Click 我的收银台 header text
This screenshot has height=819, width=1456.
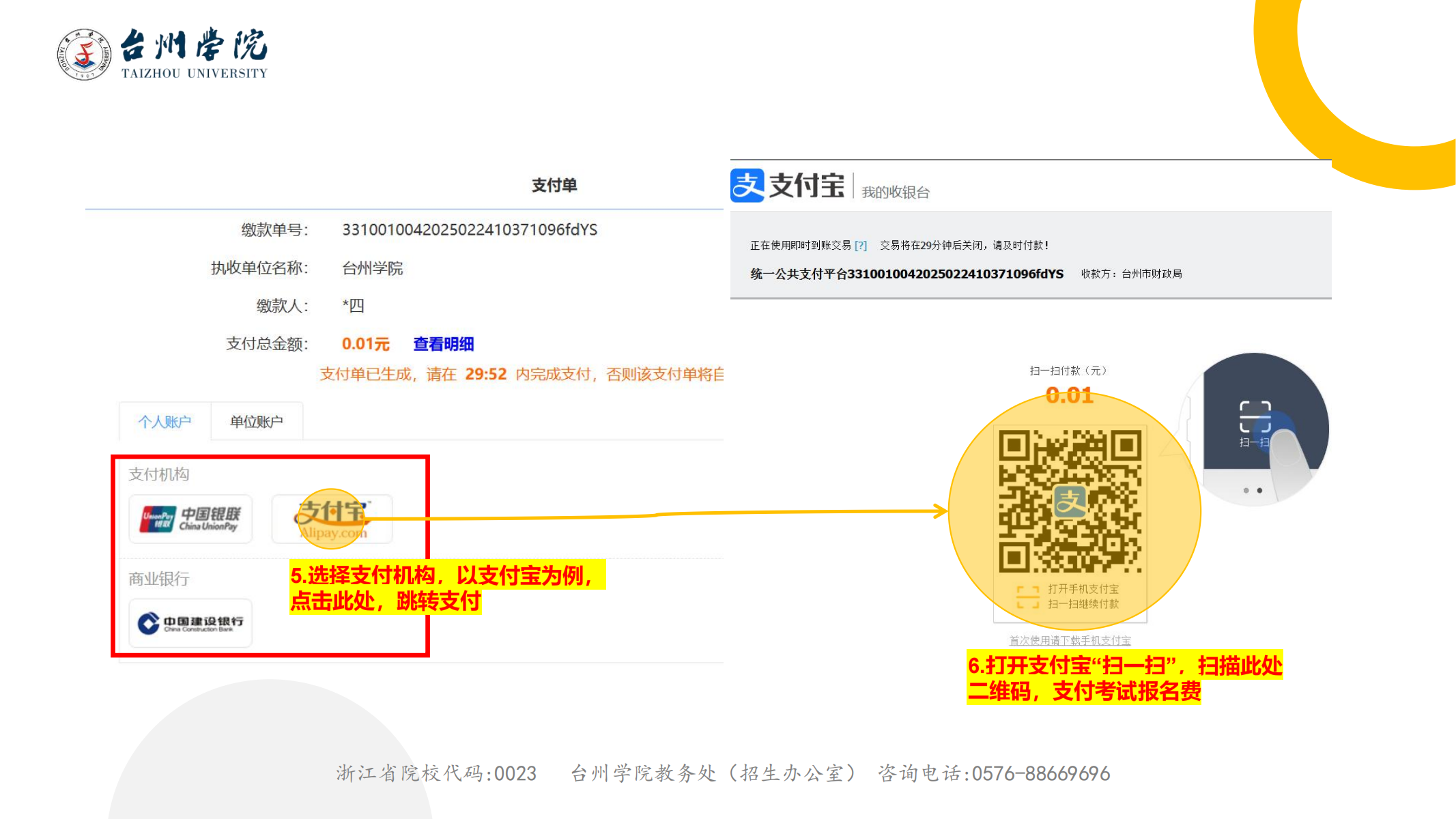(896, 192)
